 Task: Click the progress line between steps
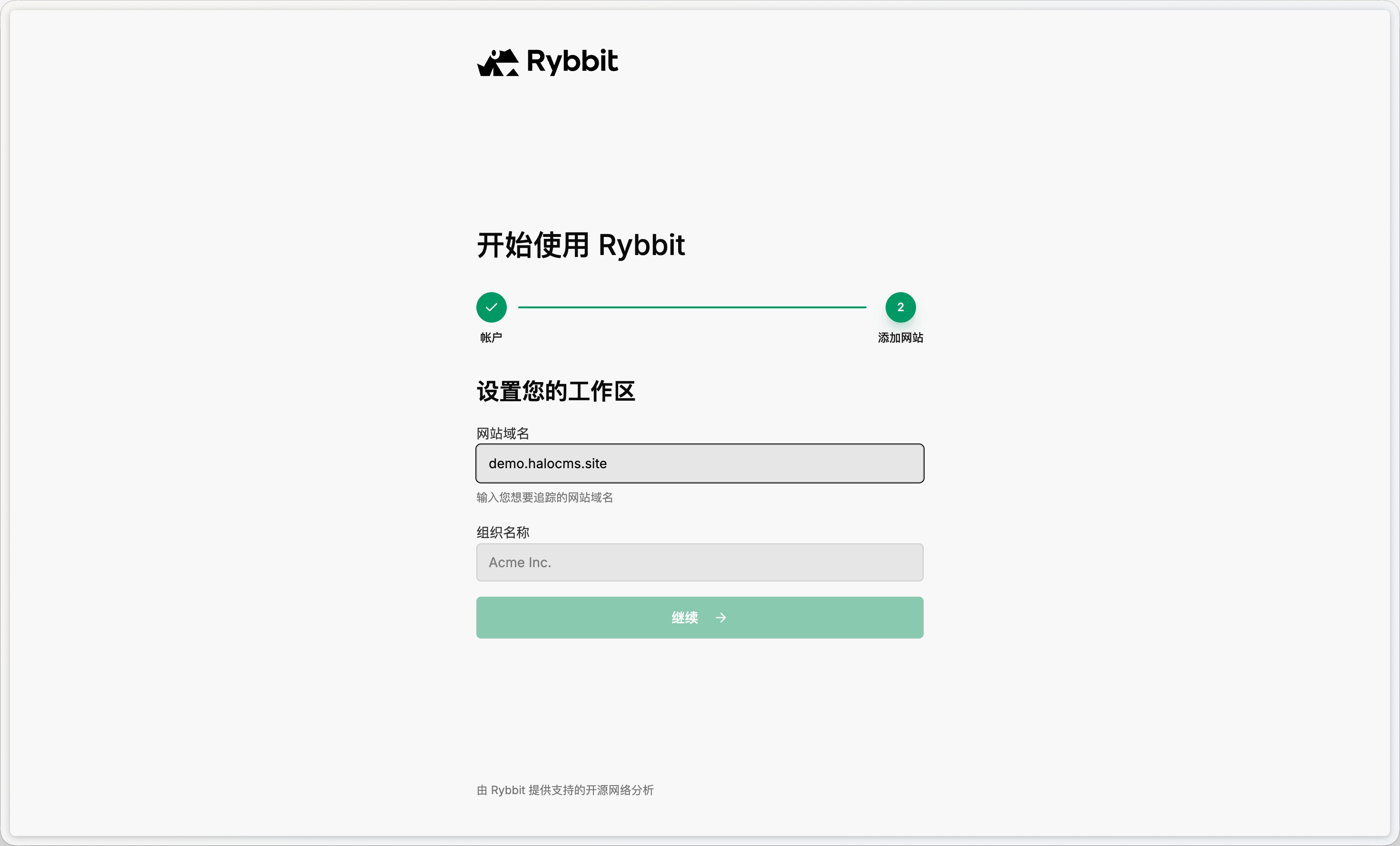point(692,307)
